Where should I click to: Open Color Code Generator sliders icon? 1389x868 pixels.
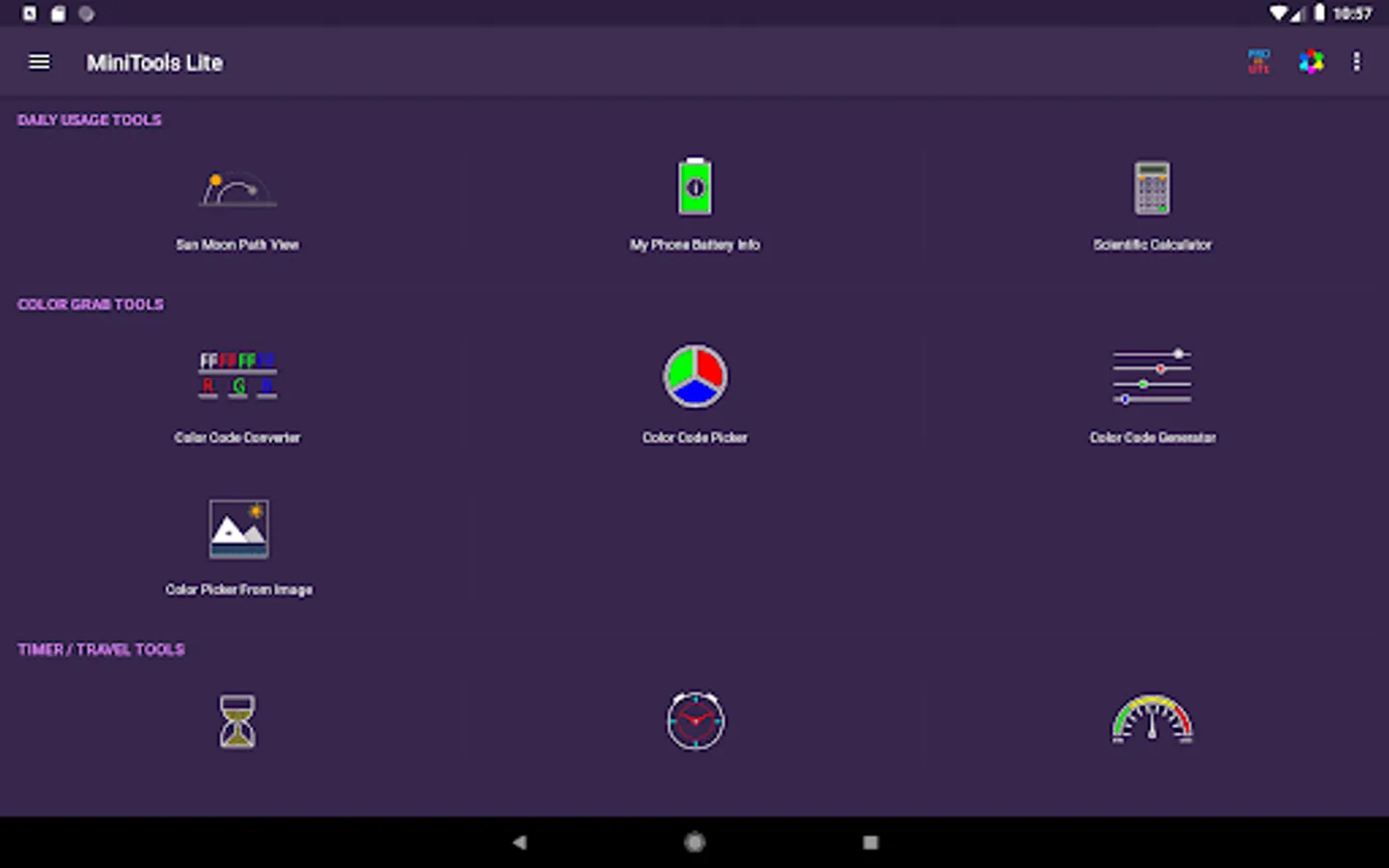pyautogui.click(x=1152, y=376)
